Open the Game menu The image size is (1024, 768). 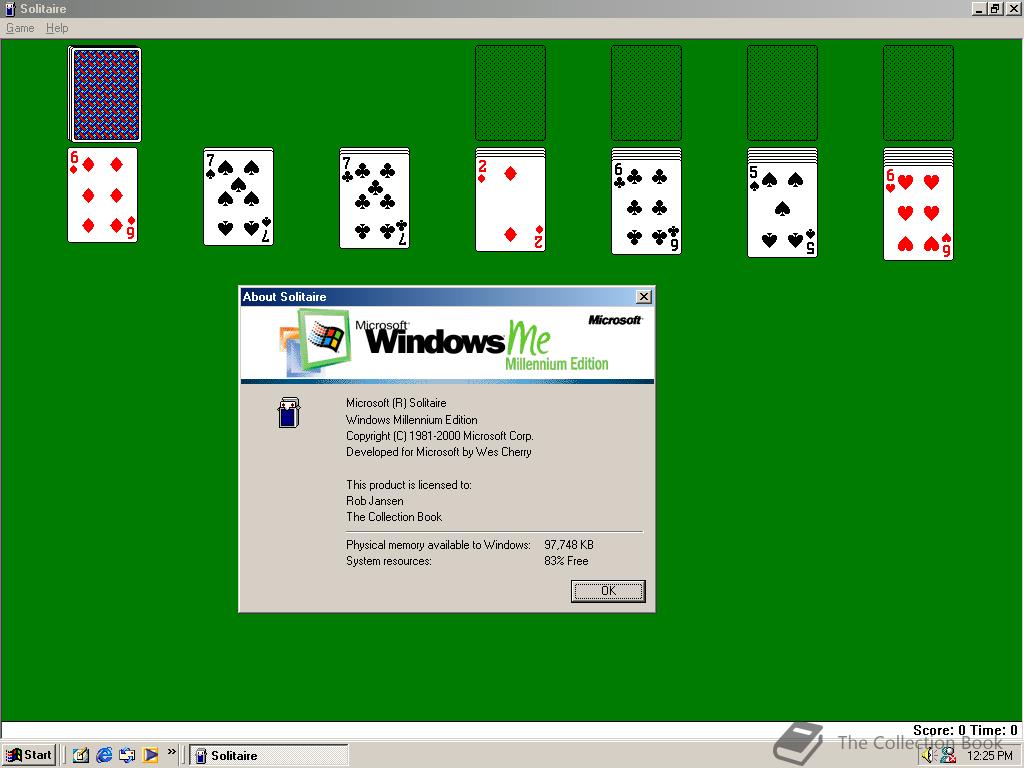coord(20,28)
